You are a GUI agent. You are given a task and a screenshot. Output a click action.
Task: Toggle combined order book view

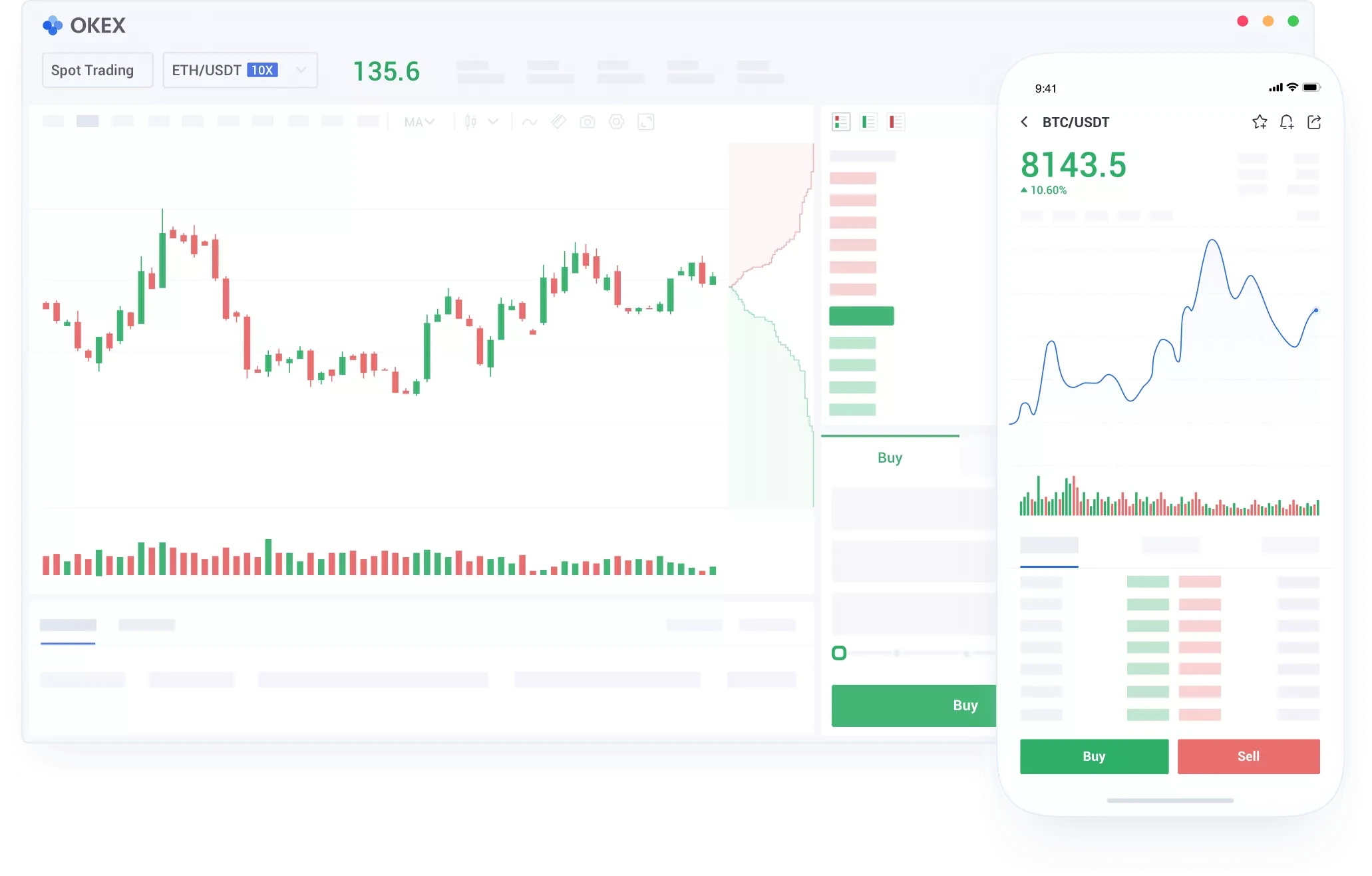841,122
